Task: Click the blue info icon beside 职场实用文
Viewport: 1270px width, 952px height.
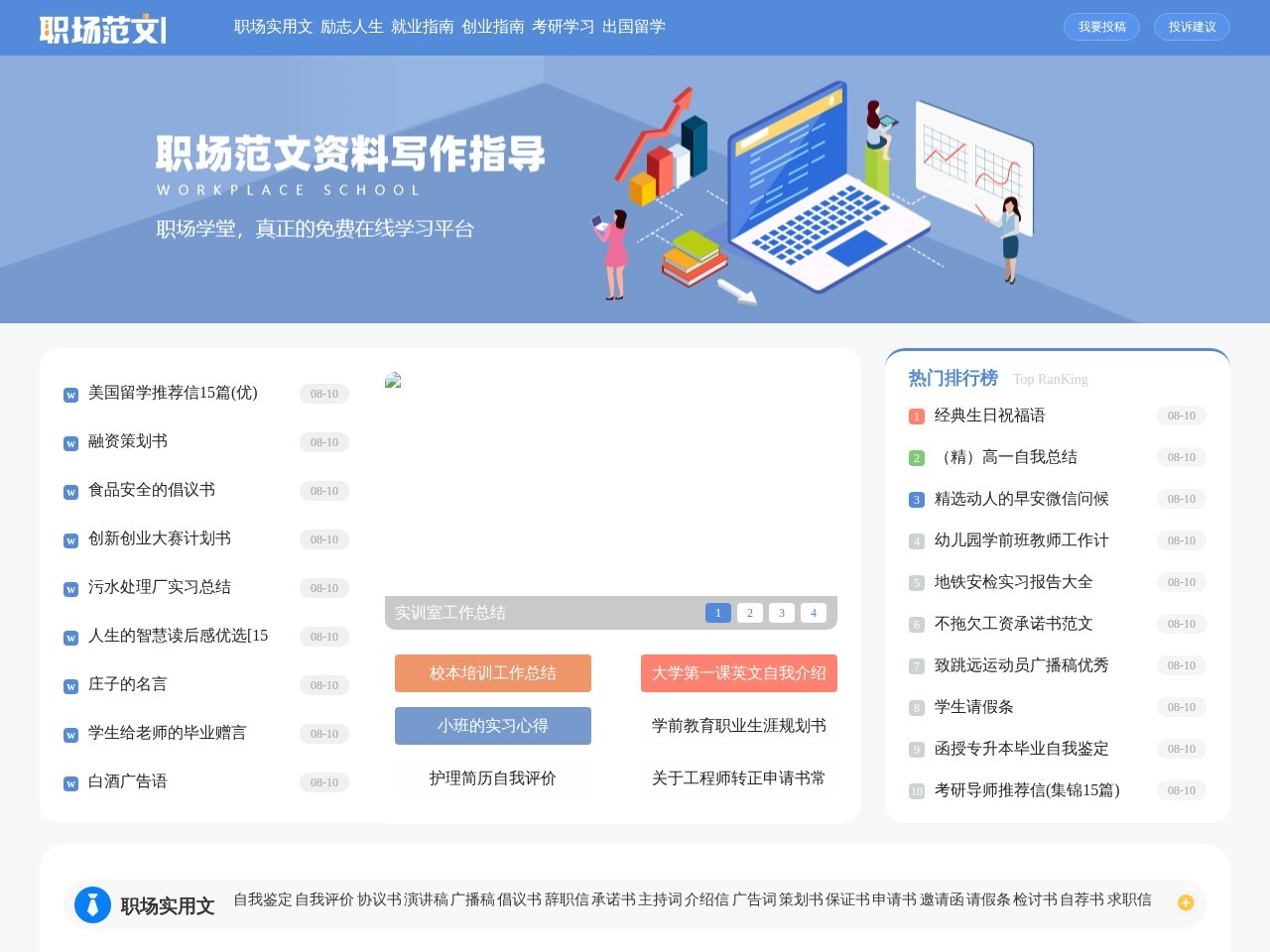Action: point(92,904)
